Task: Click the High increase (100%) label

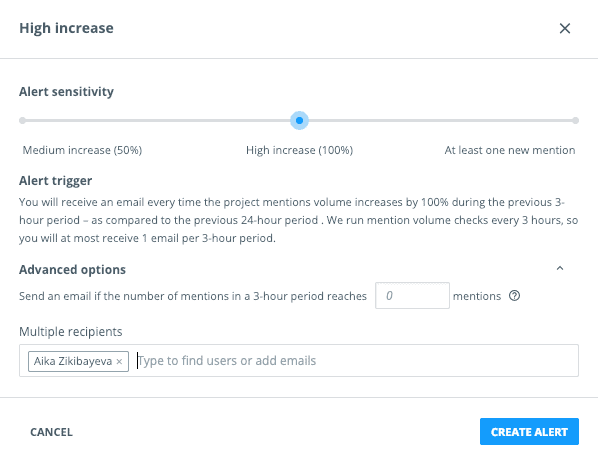Action: pyautogui.click(x=299, y=150)
